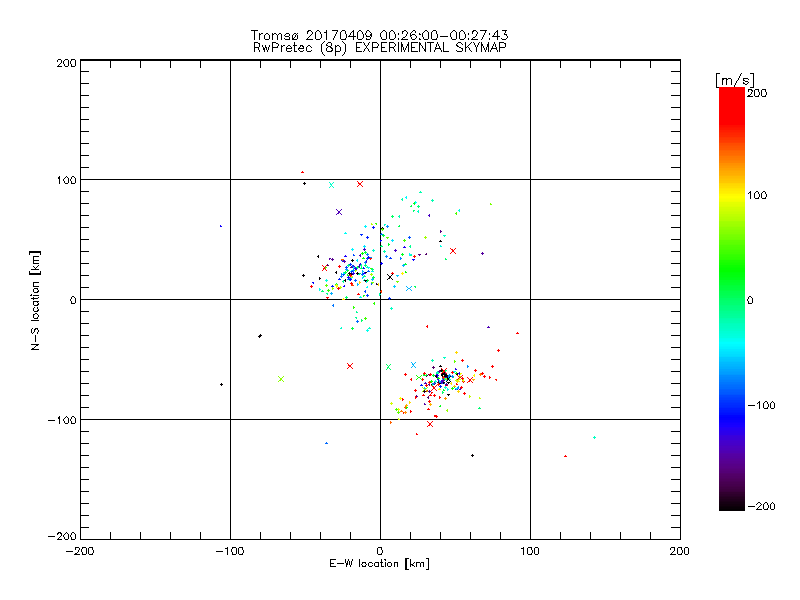This screenshot has height=600, width=800.
Task: Click the red X marker below the -100 gridline
Action: pyautogui.click(x=430, y=424)
